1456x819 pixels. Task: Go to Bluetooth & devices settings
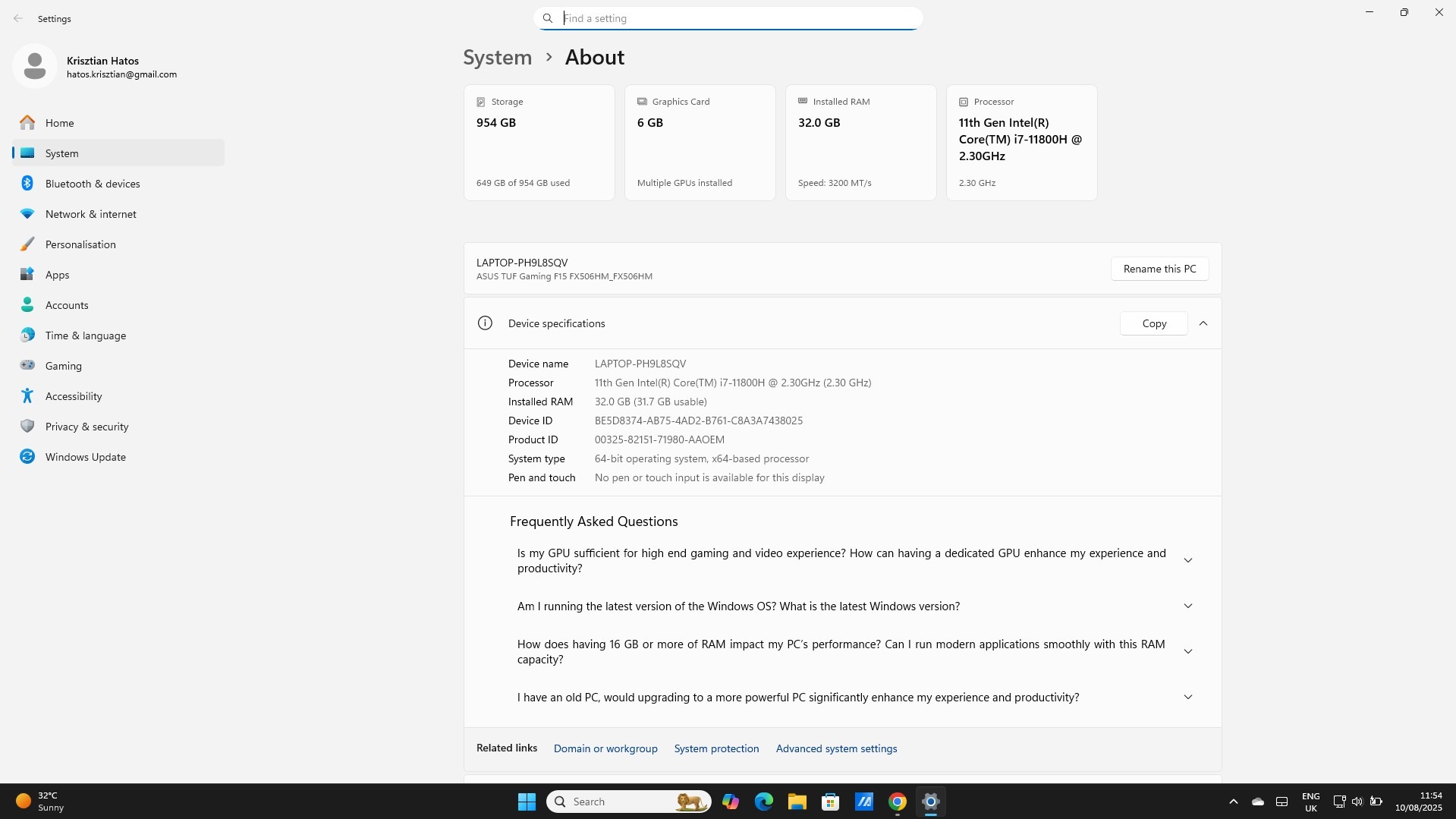coord(118,184)
